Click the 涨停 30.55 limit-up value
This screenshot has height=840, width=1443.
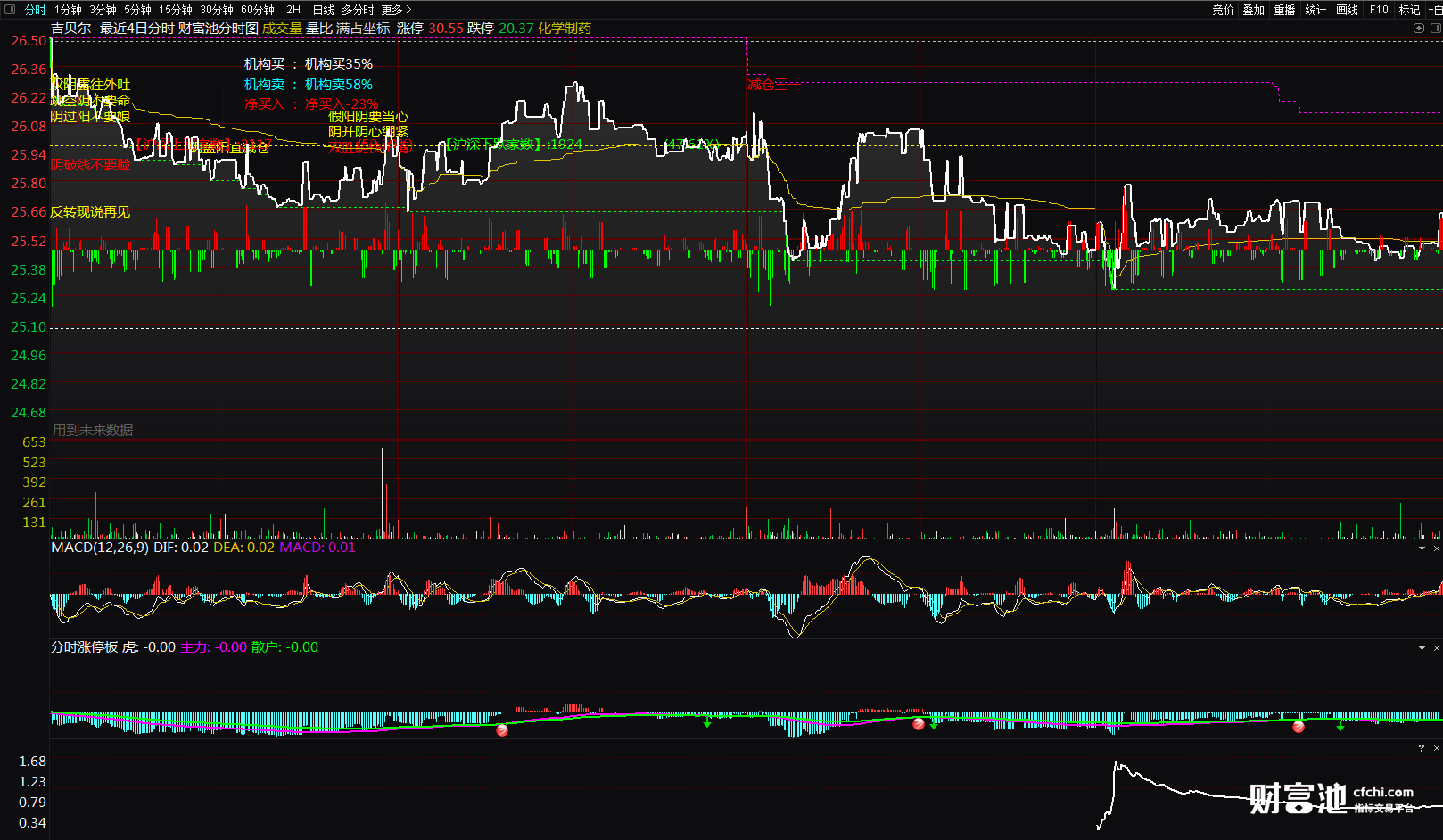430,29
